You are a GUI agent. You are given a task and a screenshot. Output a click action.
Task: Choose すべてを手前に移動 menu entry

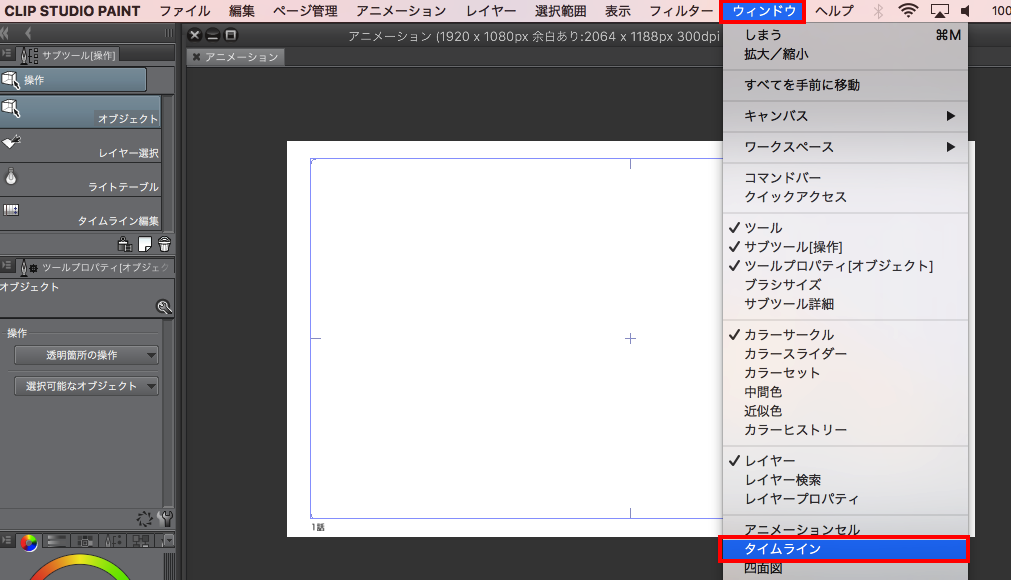(845, 85)
